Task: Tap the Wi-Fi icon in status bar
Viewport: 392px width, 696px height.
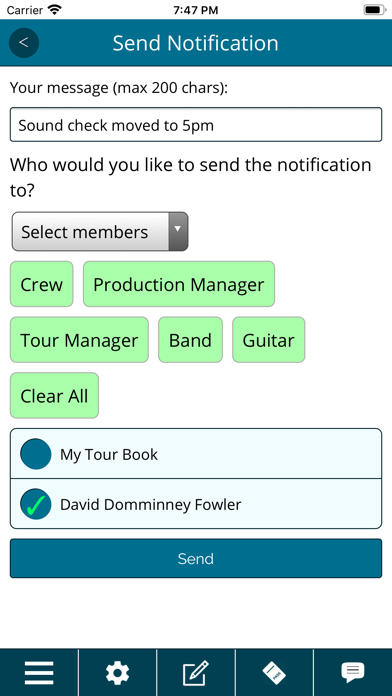Action: pos(55,10)
